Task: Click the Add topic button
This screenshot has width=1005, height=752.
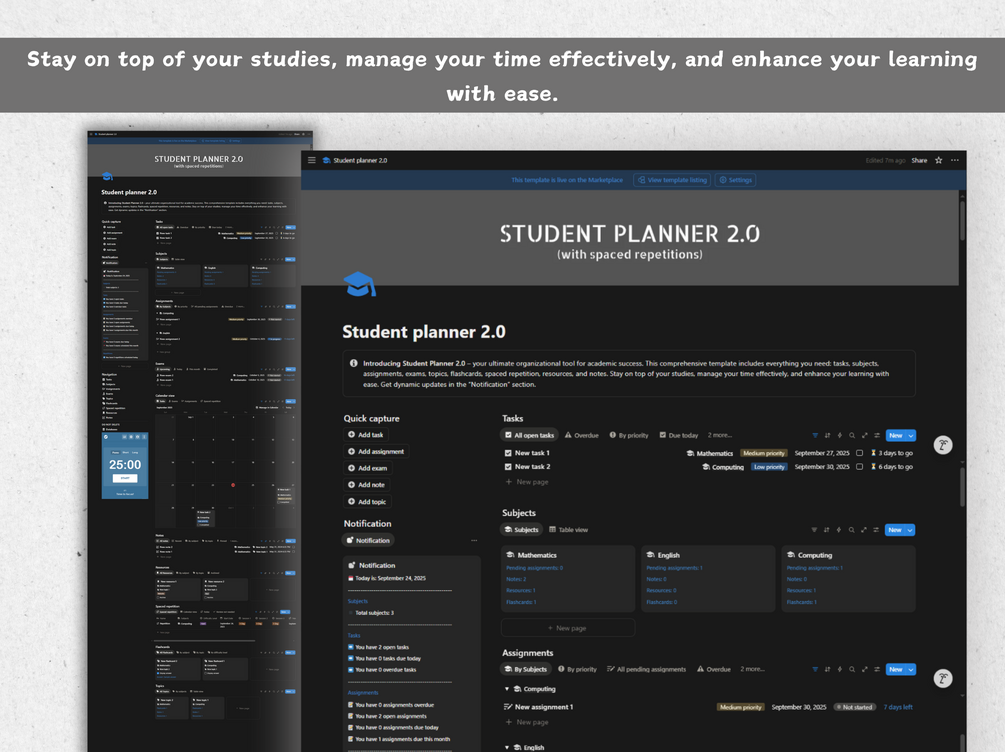Action: (367, 501)
